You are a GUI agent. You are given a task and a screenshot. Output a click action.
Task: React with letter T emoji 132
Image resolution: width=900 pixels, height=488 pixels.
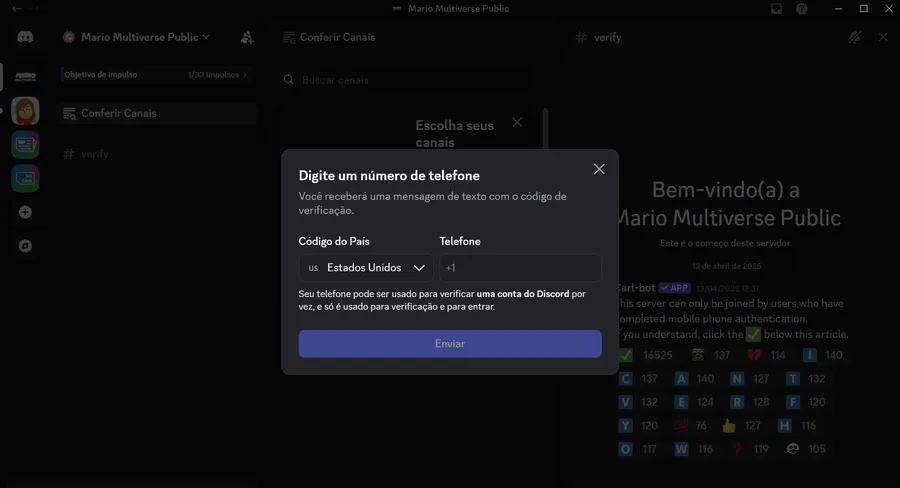coord(806,379)
